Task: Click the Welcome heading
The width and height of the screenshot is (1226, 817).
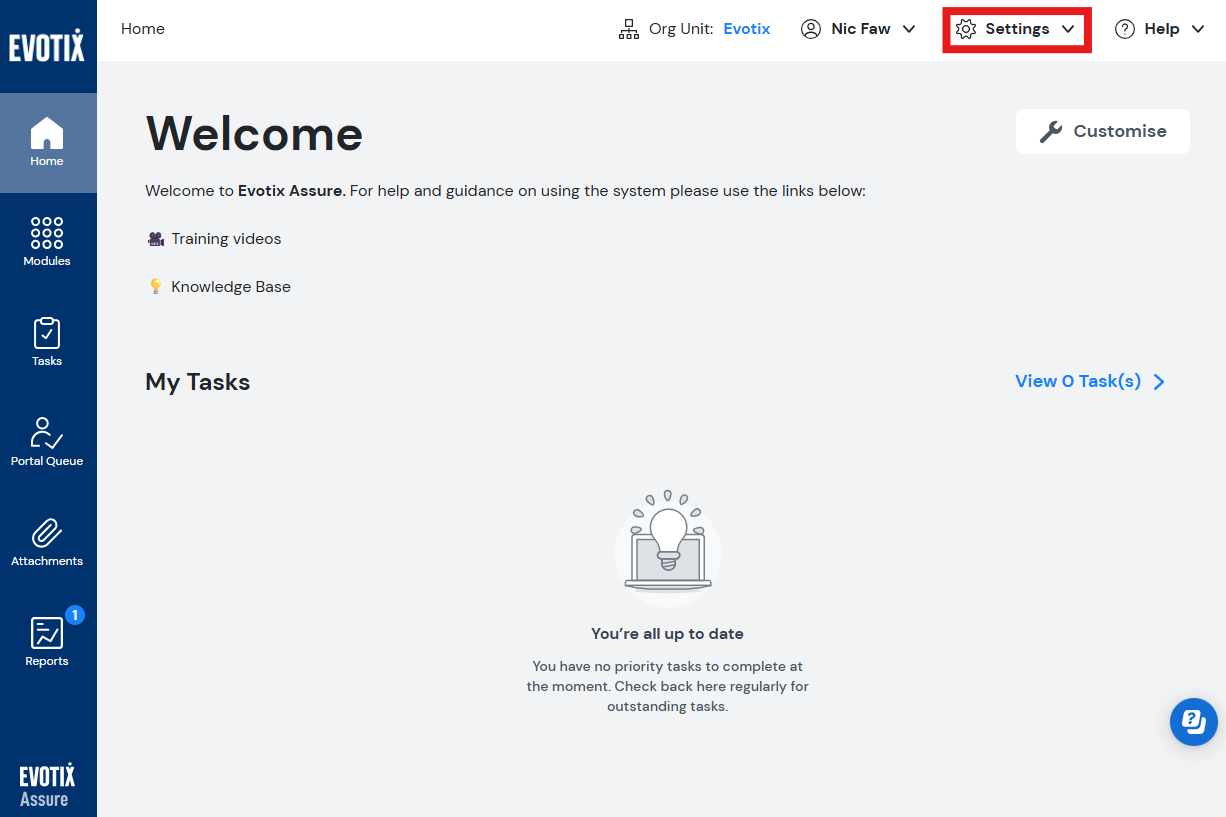Action: [x=254, y=132]
